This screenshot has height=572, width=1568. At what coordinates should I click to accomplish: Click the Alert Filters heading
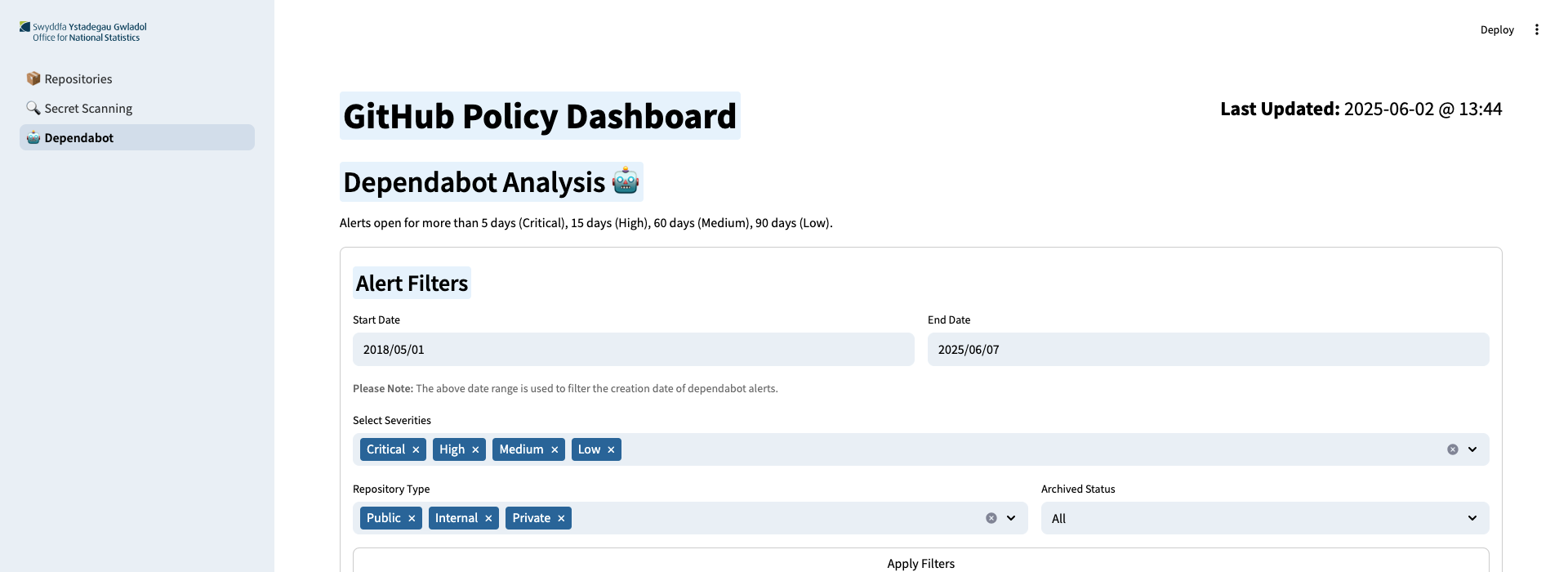pos(412,283)
